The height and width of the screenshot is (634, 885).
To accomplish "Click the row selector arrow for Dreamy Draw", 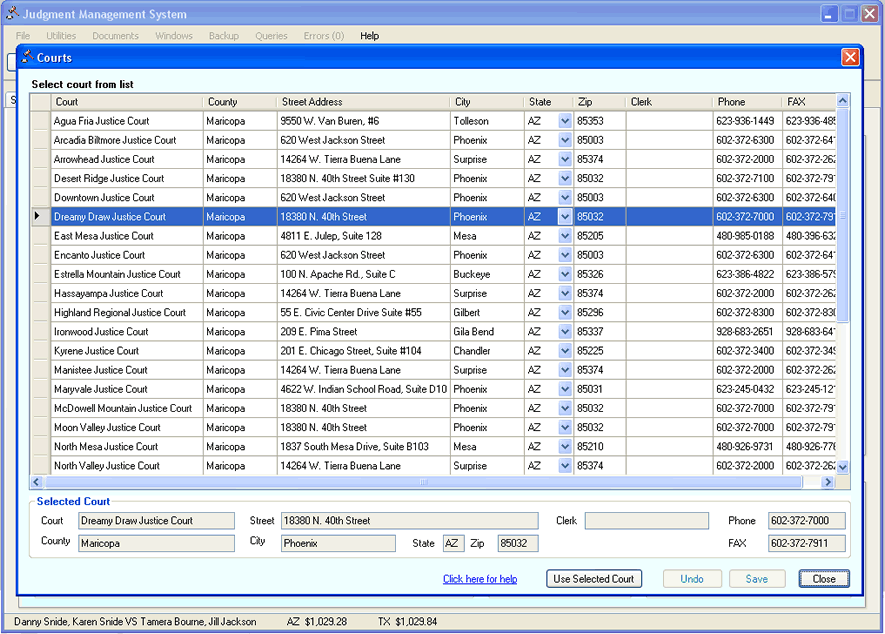I will pyautogui.click(x=40, y=217).
